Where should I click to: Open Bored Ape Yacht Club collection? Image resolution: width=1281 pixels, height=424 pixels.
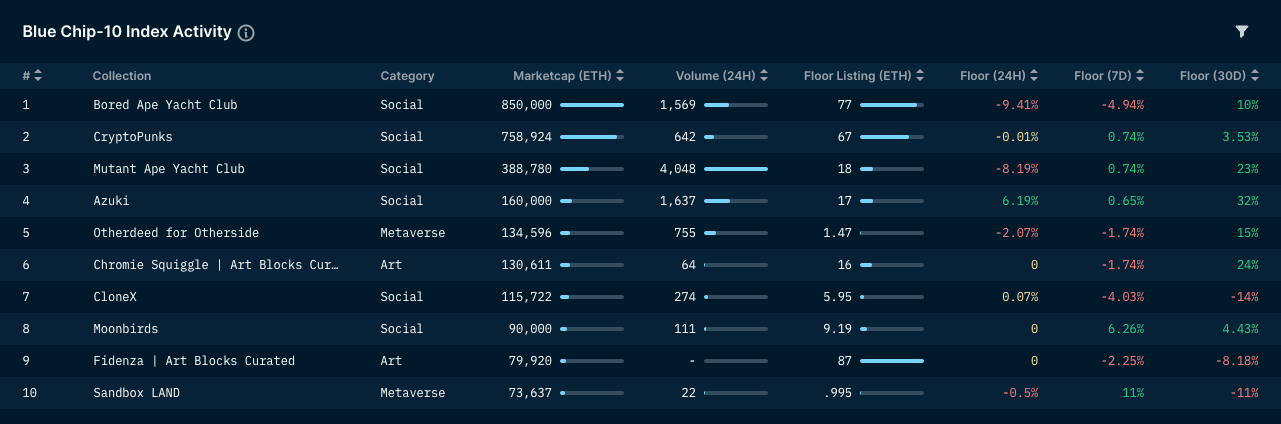click(x=165, y=105)
